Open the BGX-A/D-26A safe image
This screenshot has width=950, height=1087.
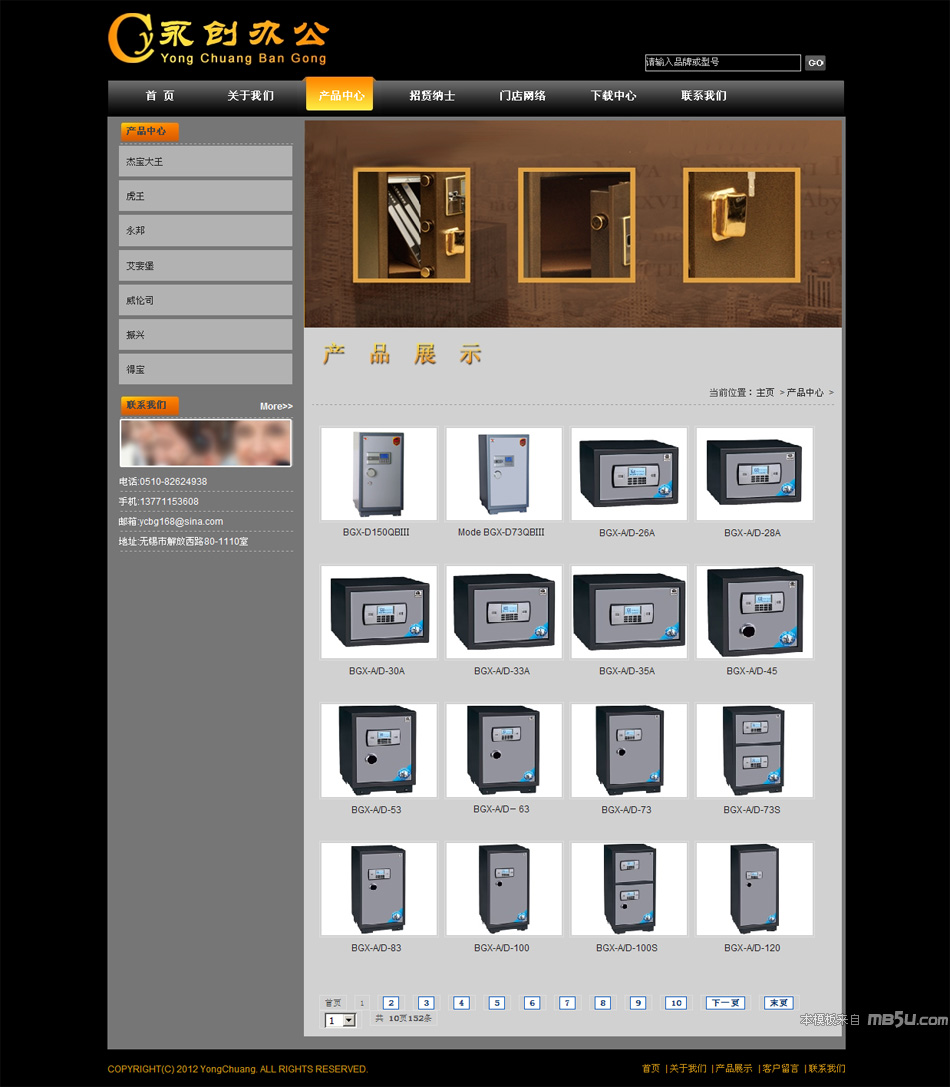coord(628,474)
